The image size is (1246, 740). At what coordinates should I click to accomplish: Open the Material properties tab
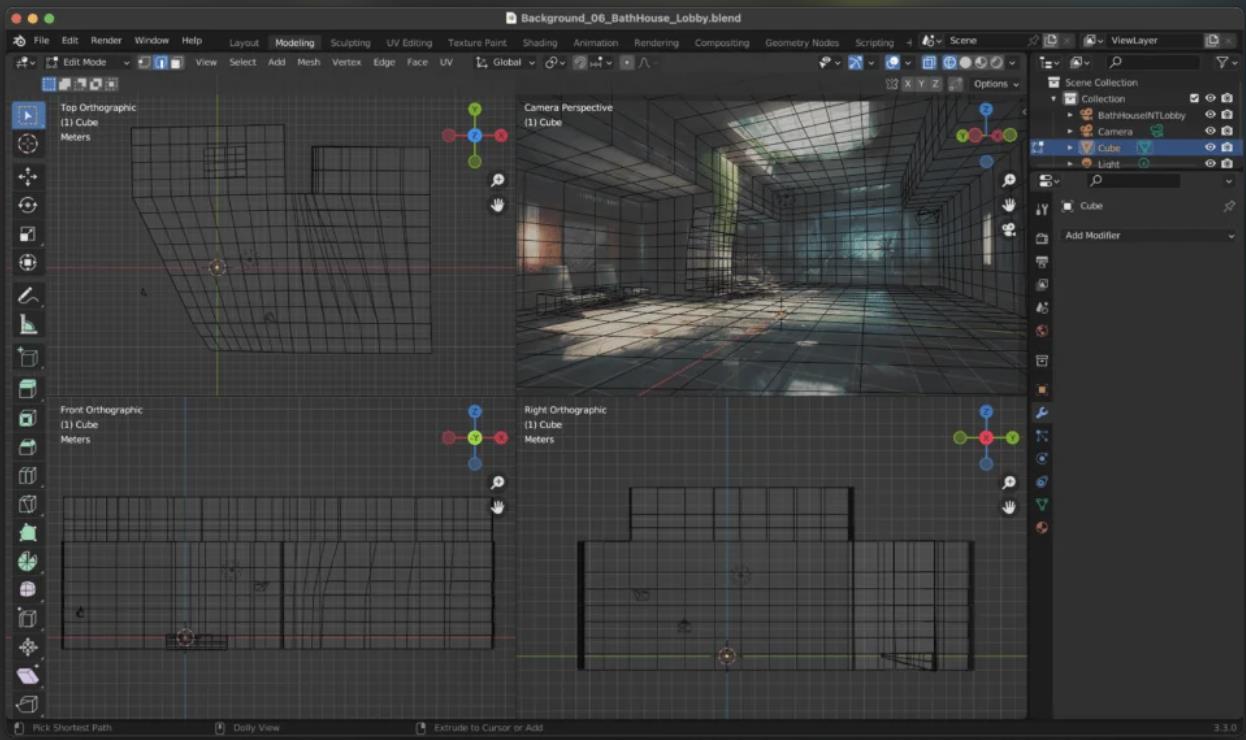[1042, 527]
